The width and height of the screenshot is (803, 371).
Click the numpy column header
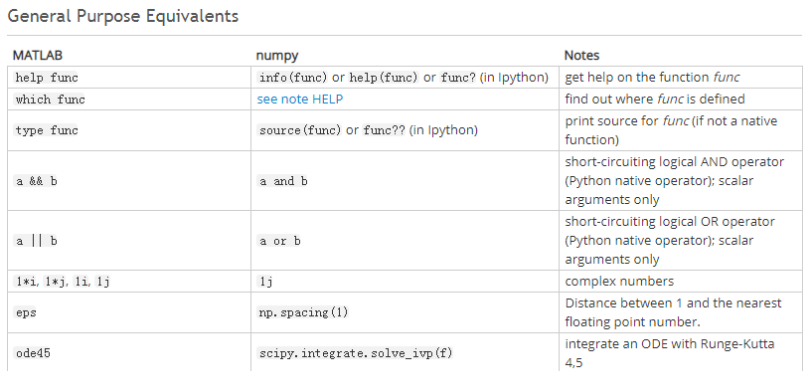tap(277, 55)
